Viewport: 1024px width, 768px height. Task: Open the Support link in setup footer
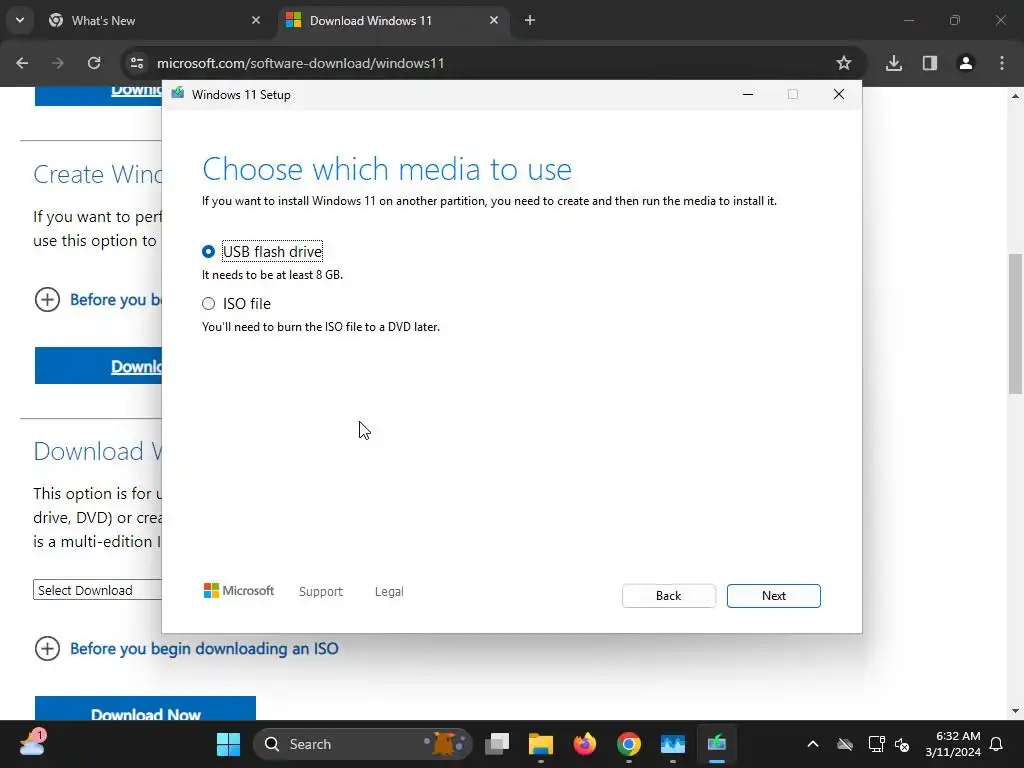pyautogui.click(x=321, y=592)
